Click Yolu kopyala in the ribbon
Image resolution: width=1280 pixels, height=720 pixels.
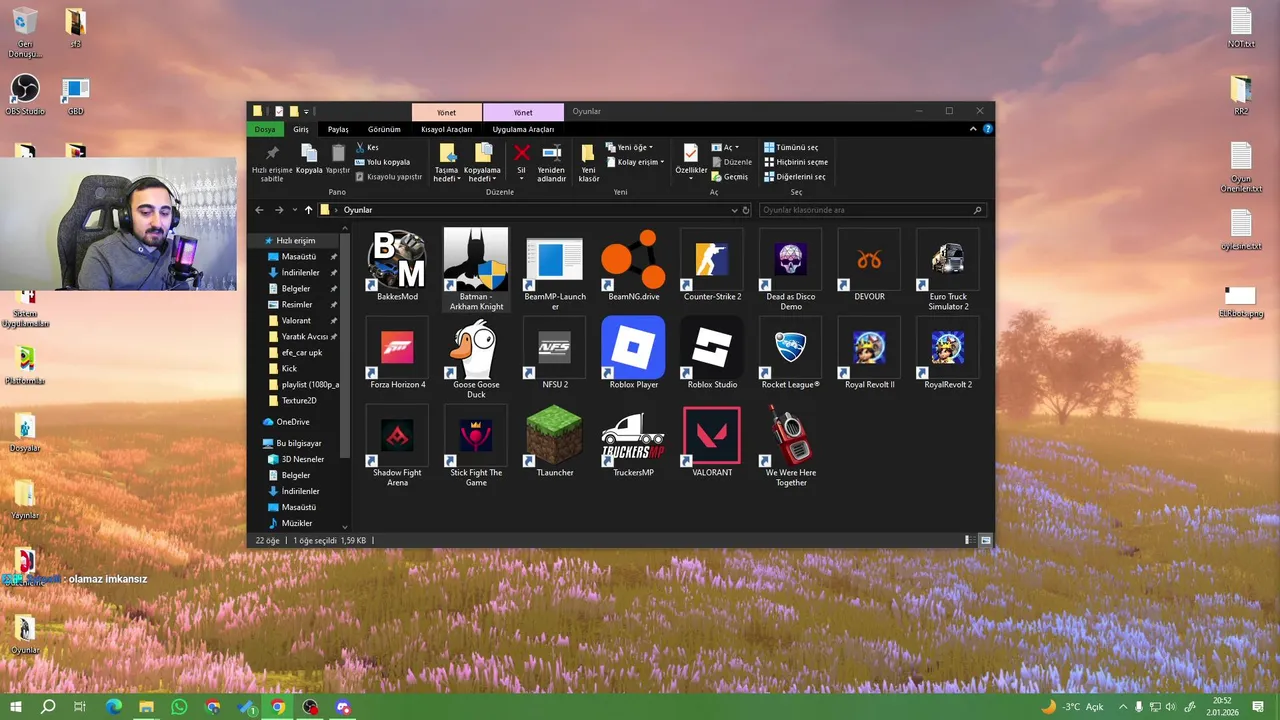[x=382, y=162]
